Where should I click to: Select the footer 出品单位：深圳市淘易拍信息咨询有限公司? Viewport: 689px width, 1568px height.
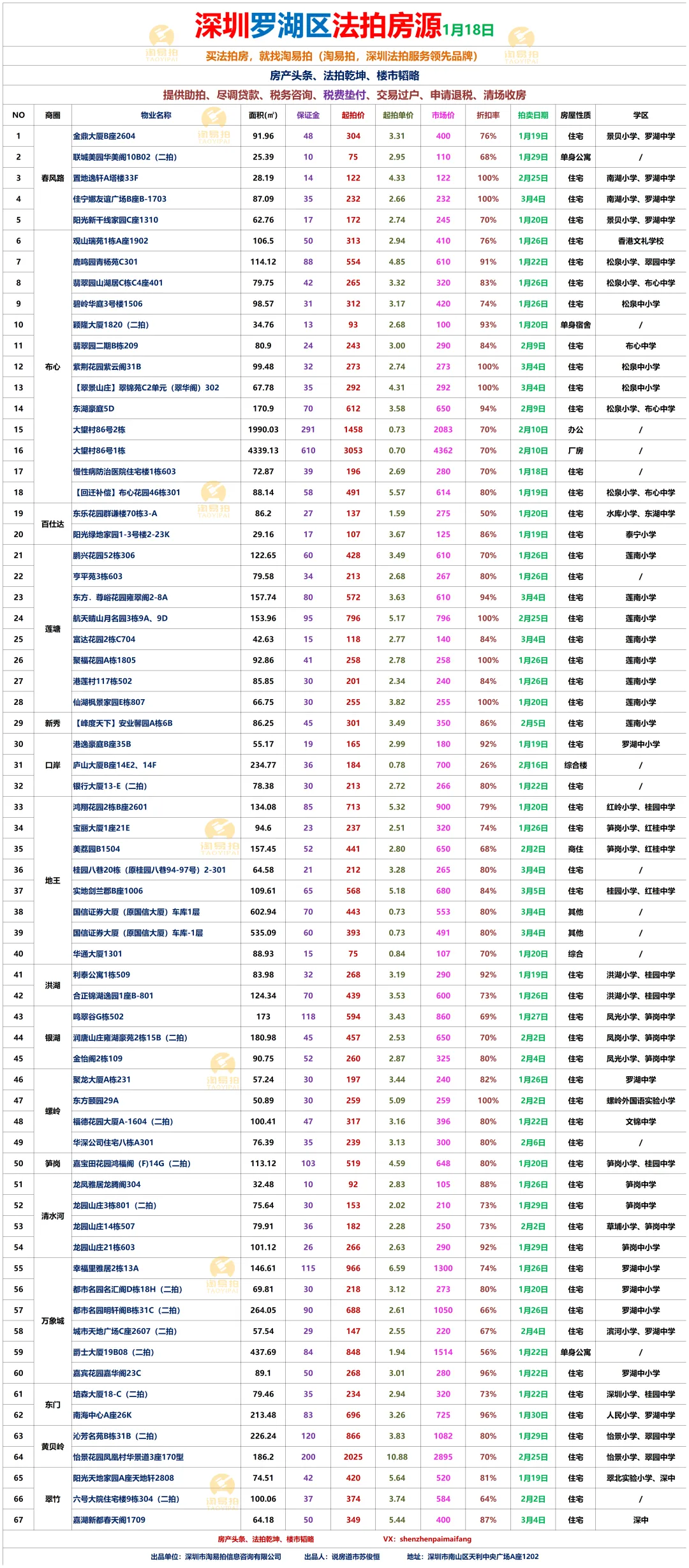coord(216,1557)
